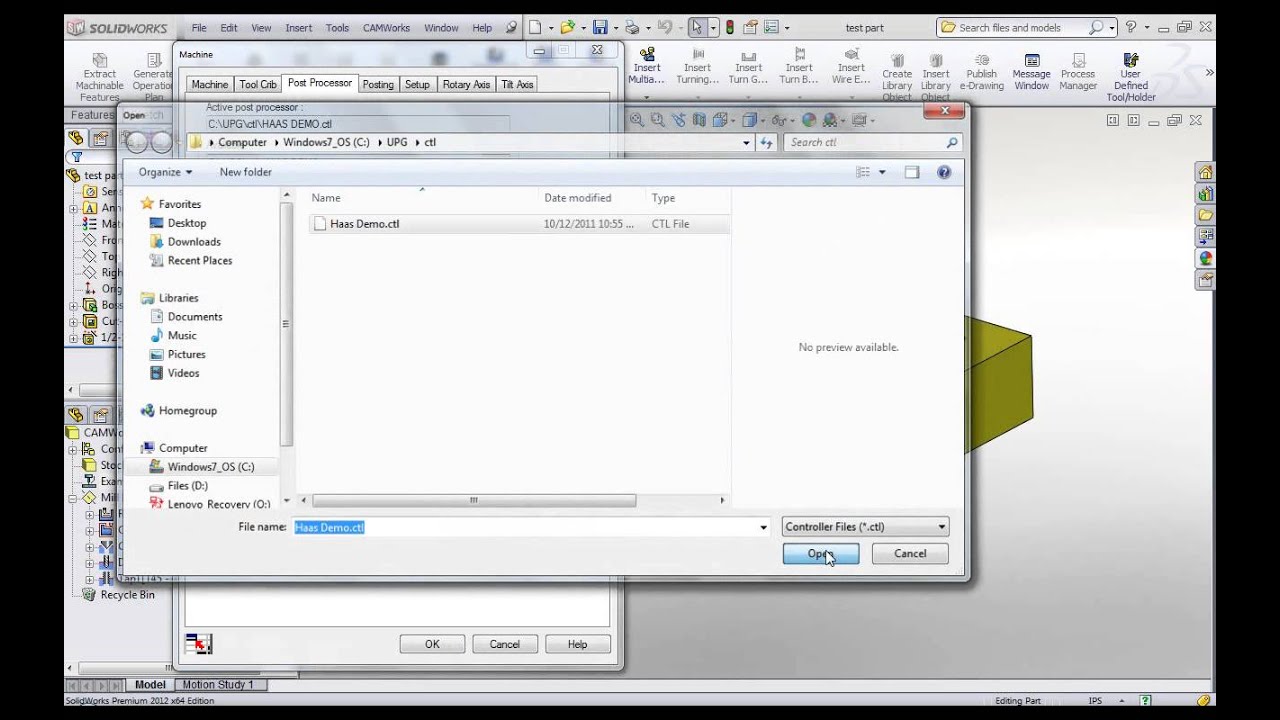Image resolution: width=1280 pixels, height=720 pixels.
Task: Click the Save disk icon
Action: coord(600,28)
